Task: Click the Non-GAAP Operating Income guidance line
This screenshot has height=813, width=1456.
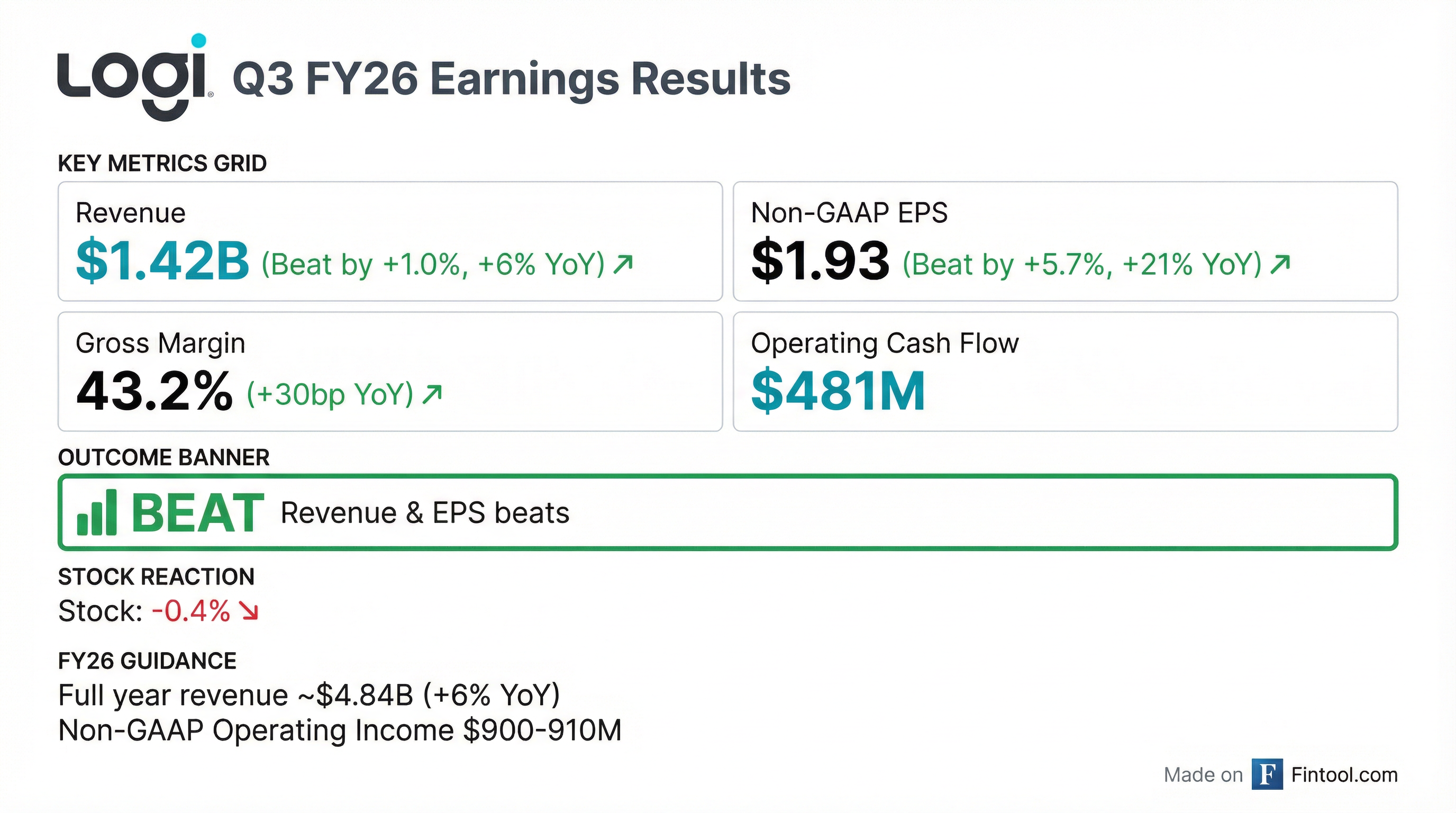Action: [340, 730]
